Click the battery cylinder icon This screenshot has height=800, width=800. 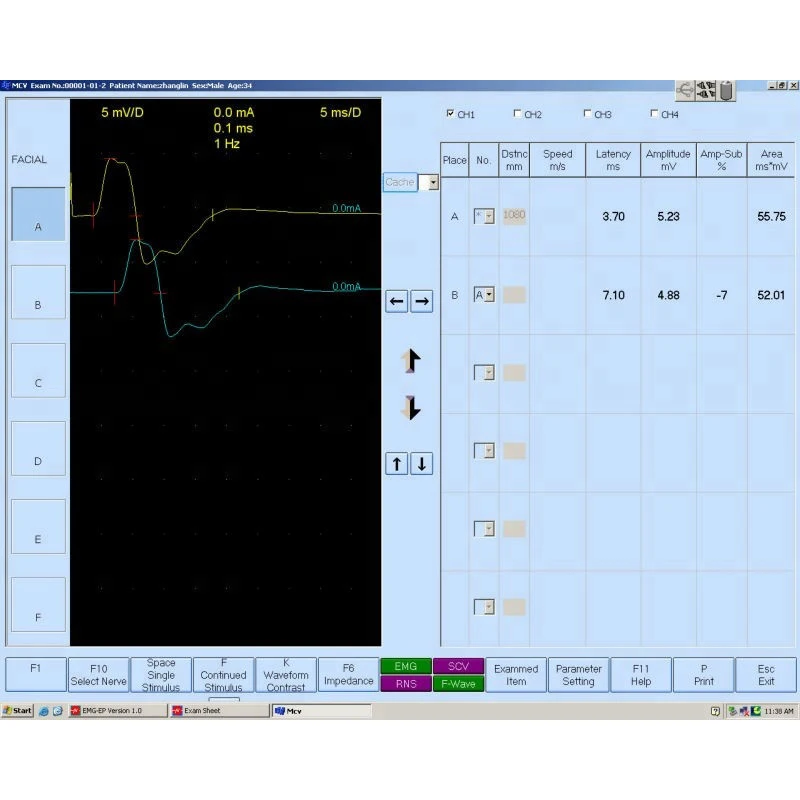tap(727, 91)
